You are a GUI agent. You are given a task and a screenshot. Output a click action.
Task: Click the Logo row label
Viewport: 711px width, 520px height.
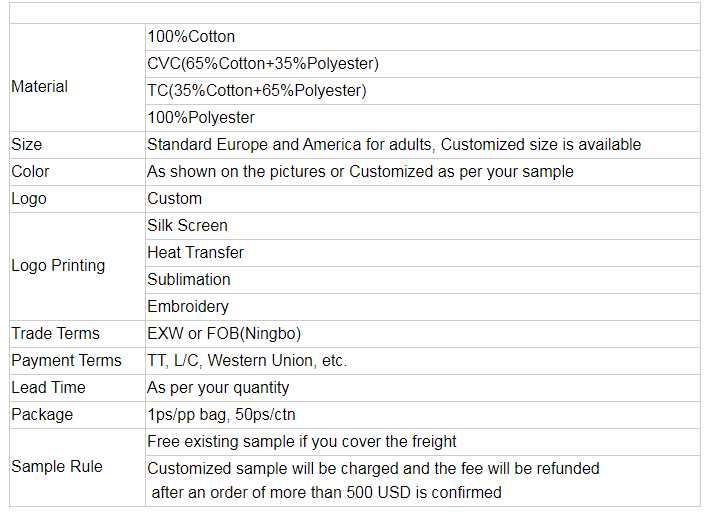point(29,199)
